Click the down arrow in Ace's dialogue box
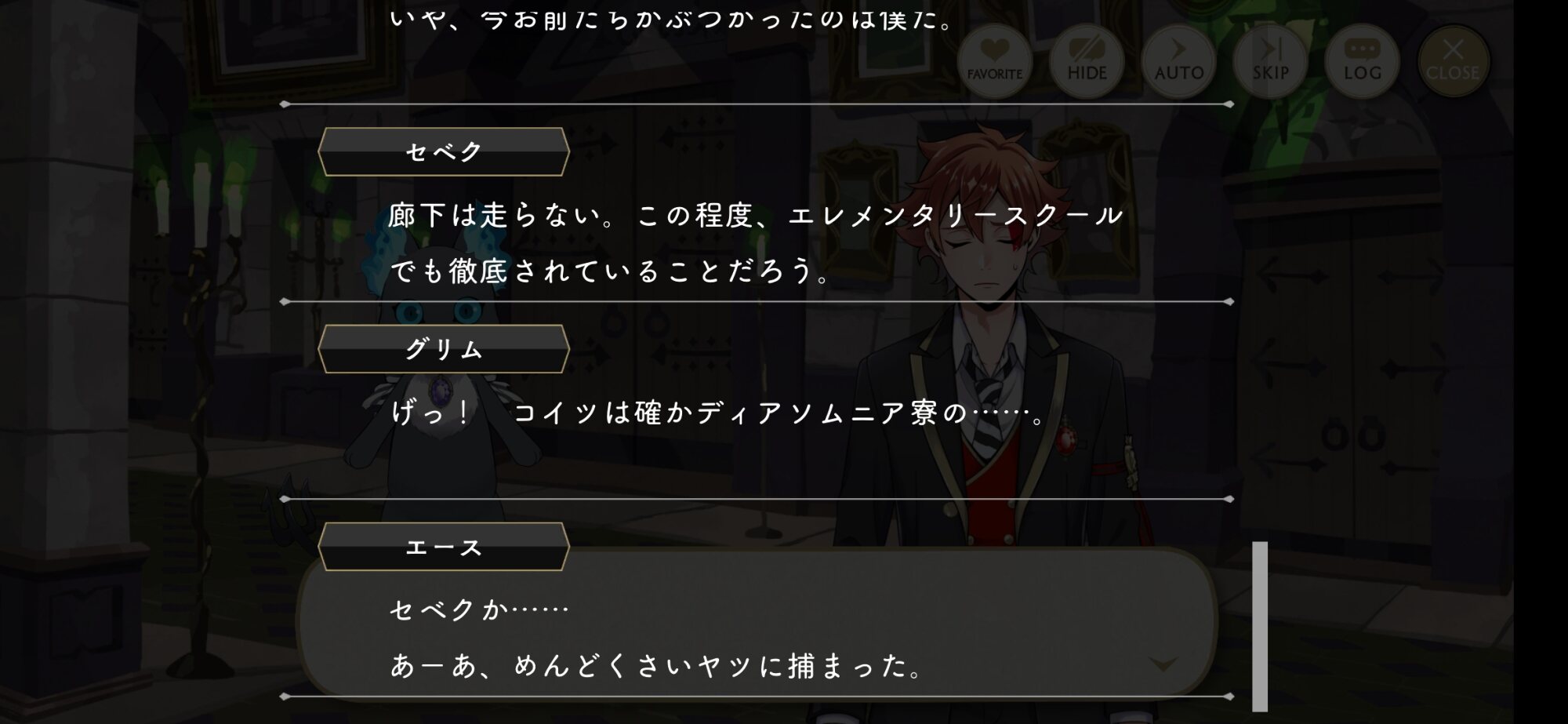Image resolution: width=1568 pixels, height=724 pixels. [x=1163, y=664]
